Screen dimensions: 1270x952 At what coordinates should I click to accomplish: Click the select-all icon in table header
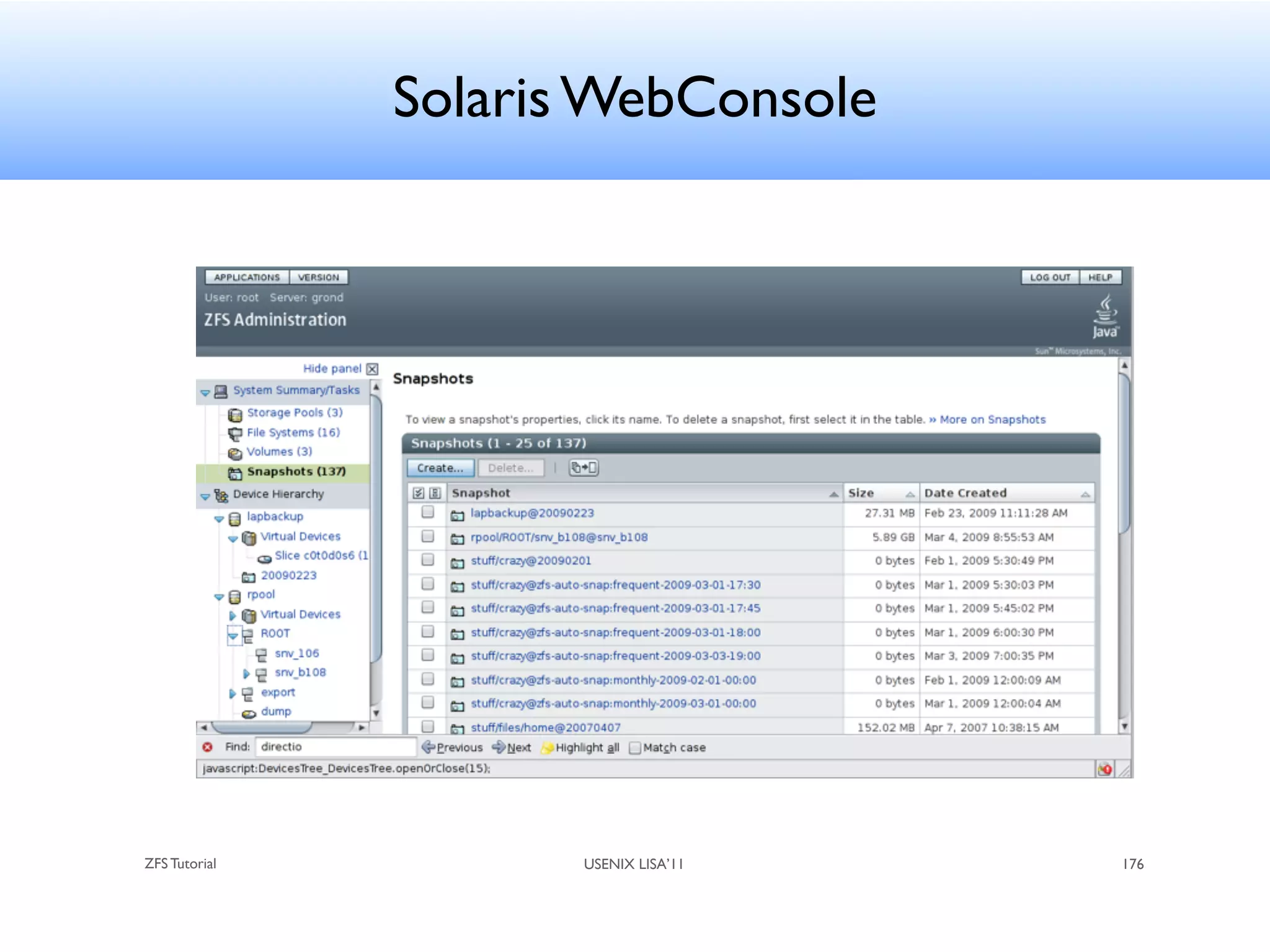pos(419,493)
